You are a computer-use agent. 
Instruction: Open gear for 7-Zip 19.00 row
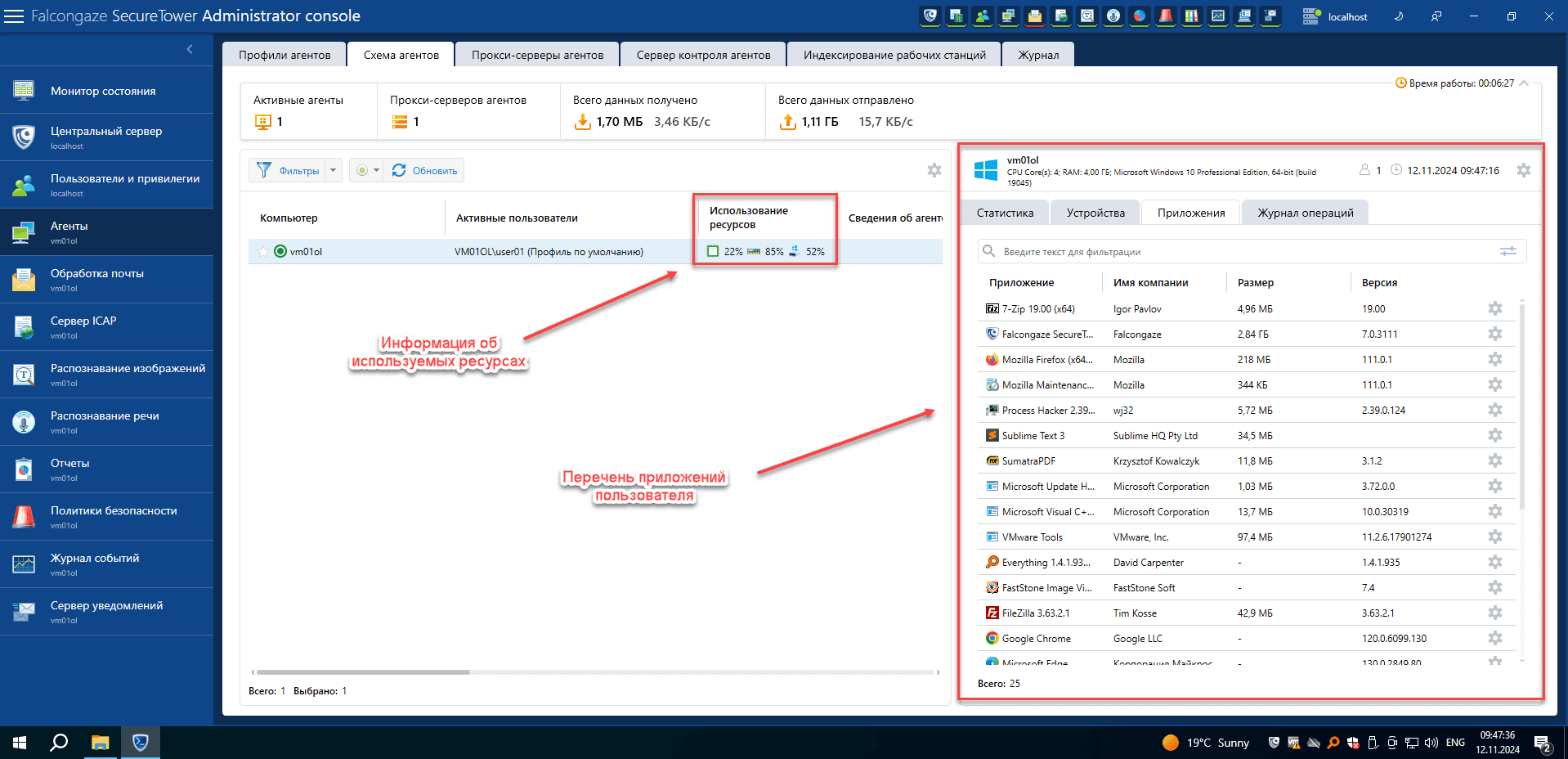click(x=1495, y=308)
